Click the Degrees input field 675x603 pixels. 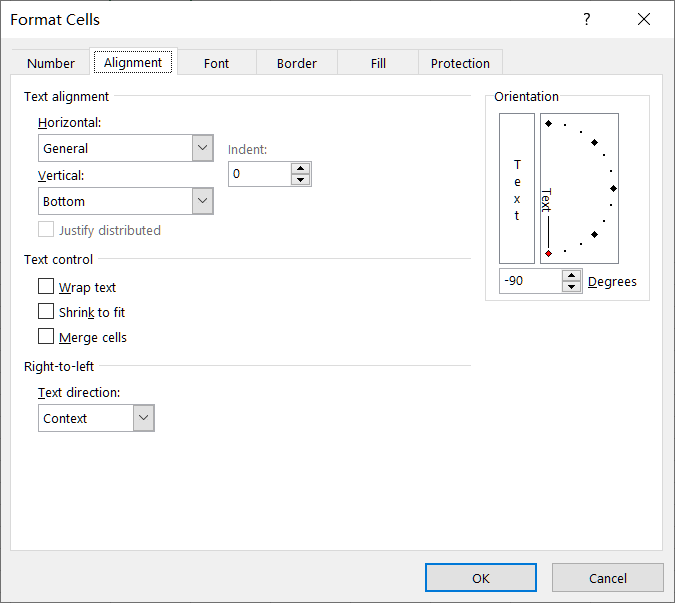[529, 281]
